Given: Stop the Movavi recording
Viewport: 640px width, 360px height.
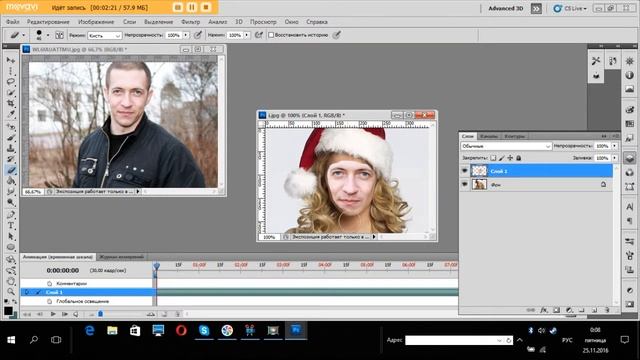Looking at the screenshot, I should click(206, 7).
